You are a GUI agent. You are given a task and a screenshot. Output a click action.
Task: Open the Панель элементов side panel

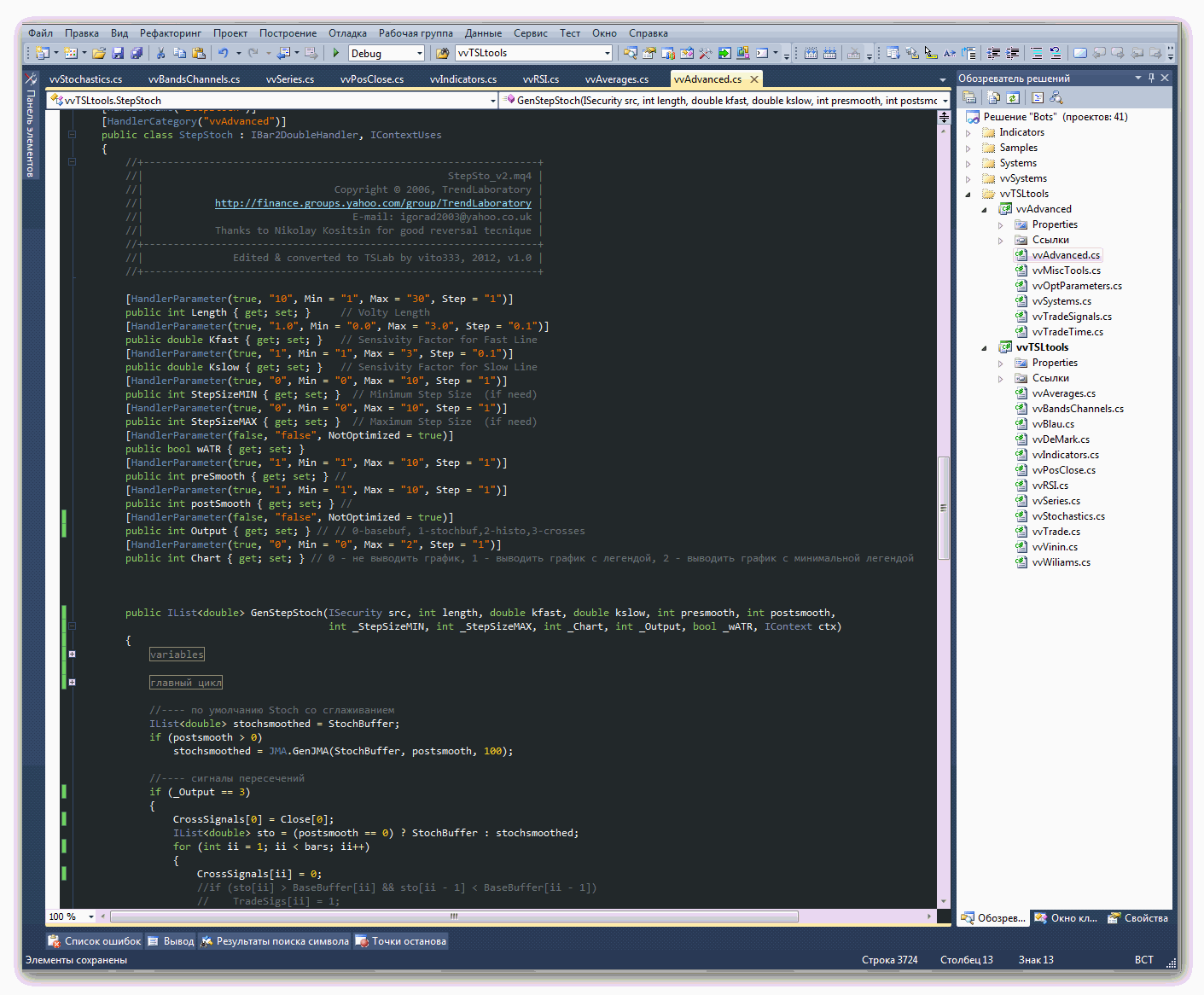coord(31,125)
